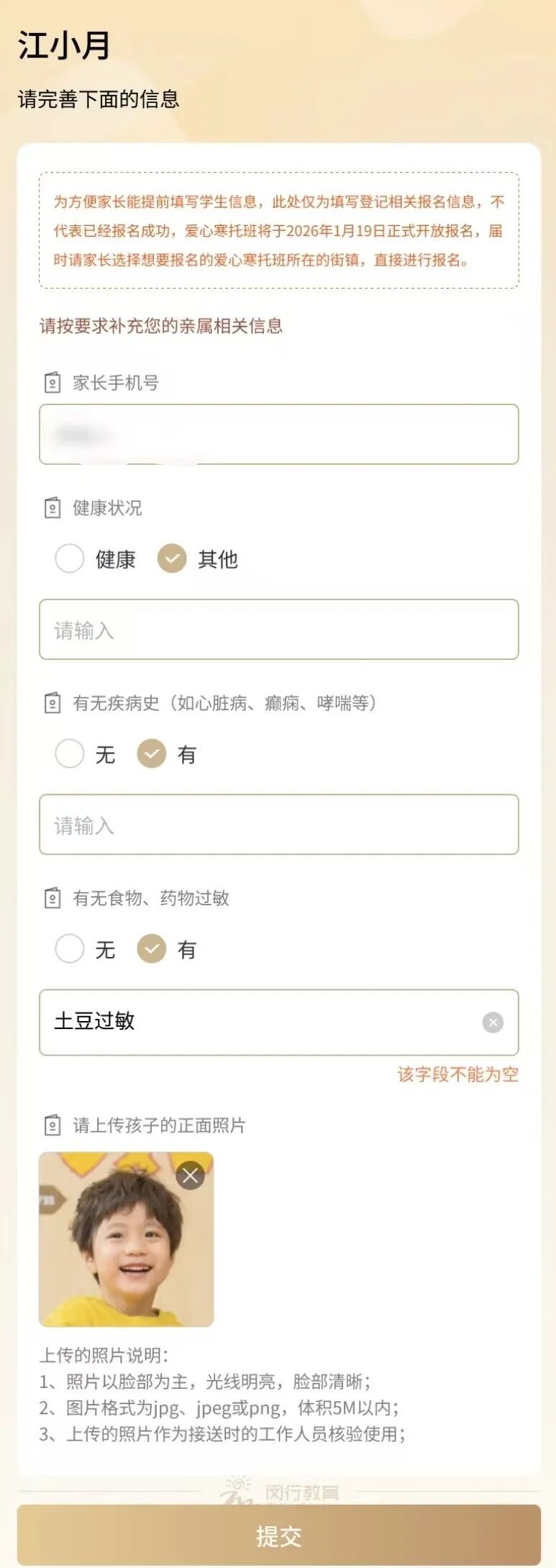Choose 有 for food or drug allergy
The width and height of the screenshot is (556, 1568).
point(152,949)
